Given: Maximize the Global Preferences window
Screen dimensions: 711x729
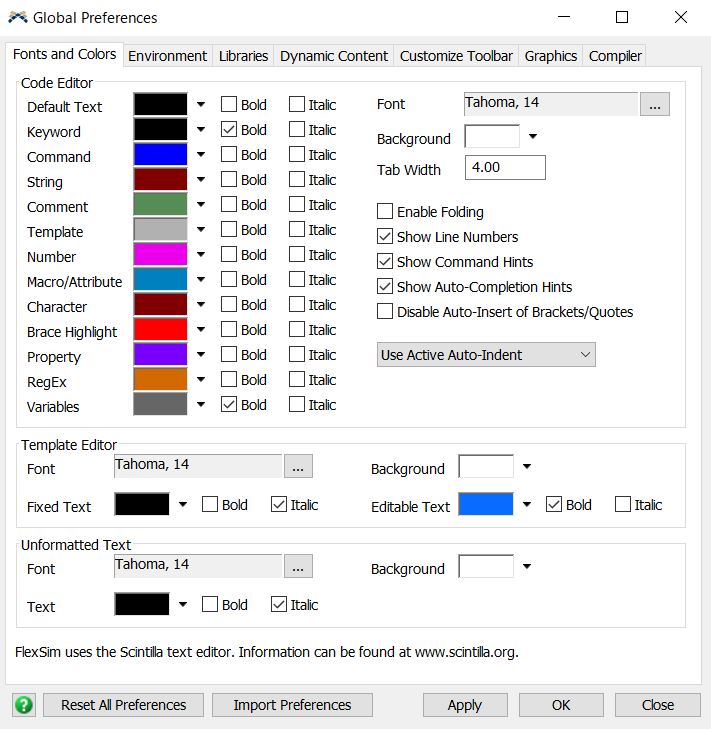Looking at the screenshot, I should pyautogui.click(x=622, y=17).
